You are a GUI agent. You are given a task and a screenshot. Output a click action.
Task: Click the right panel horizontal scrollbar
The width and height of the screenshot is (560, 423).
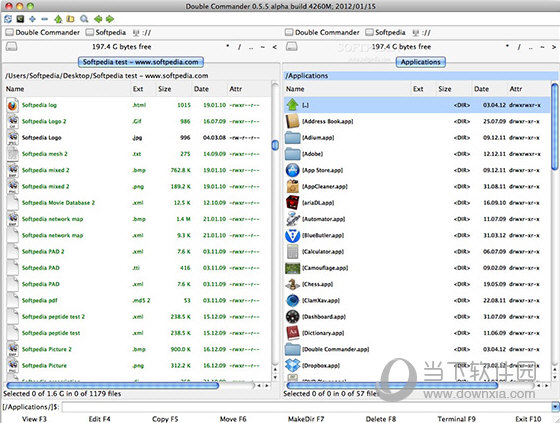pyautogui.click(x=392, y=385)
